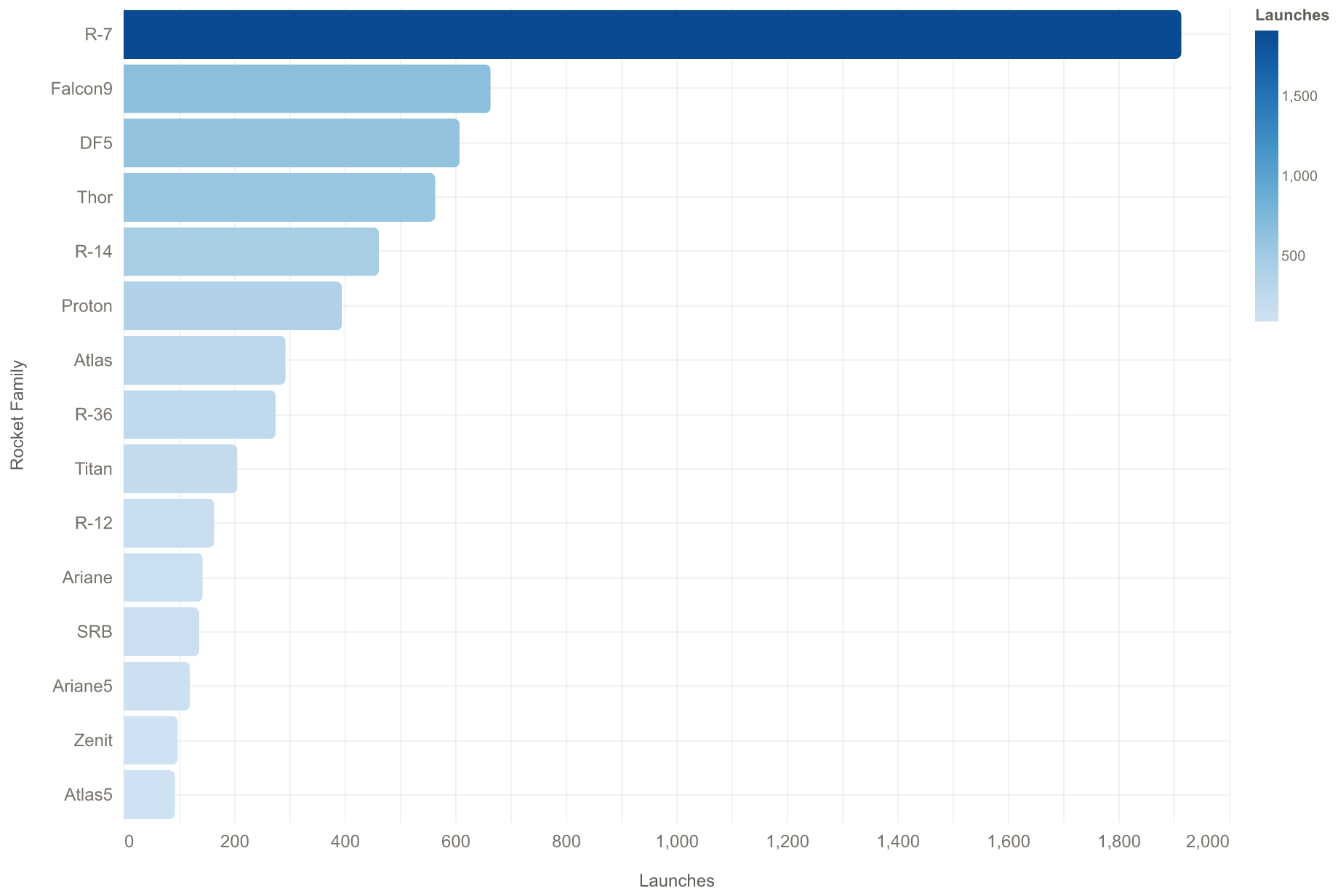The height and width of the screenshot is (896, 1338).
Task: Select the "600" x-axis tick label
Action: [456, 841]
